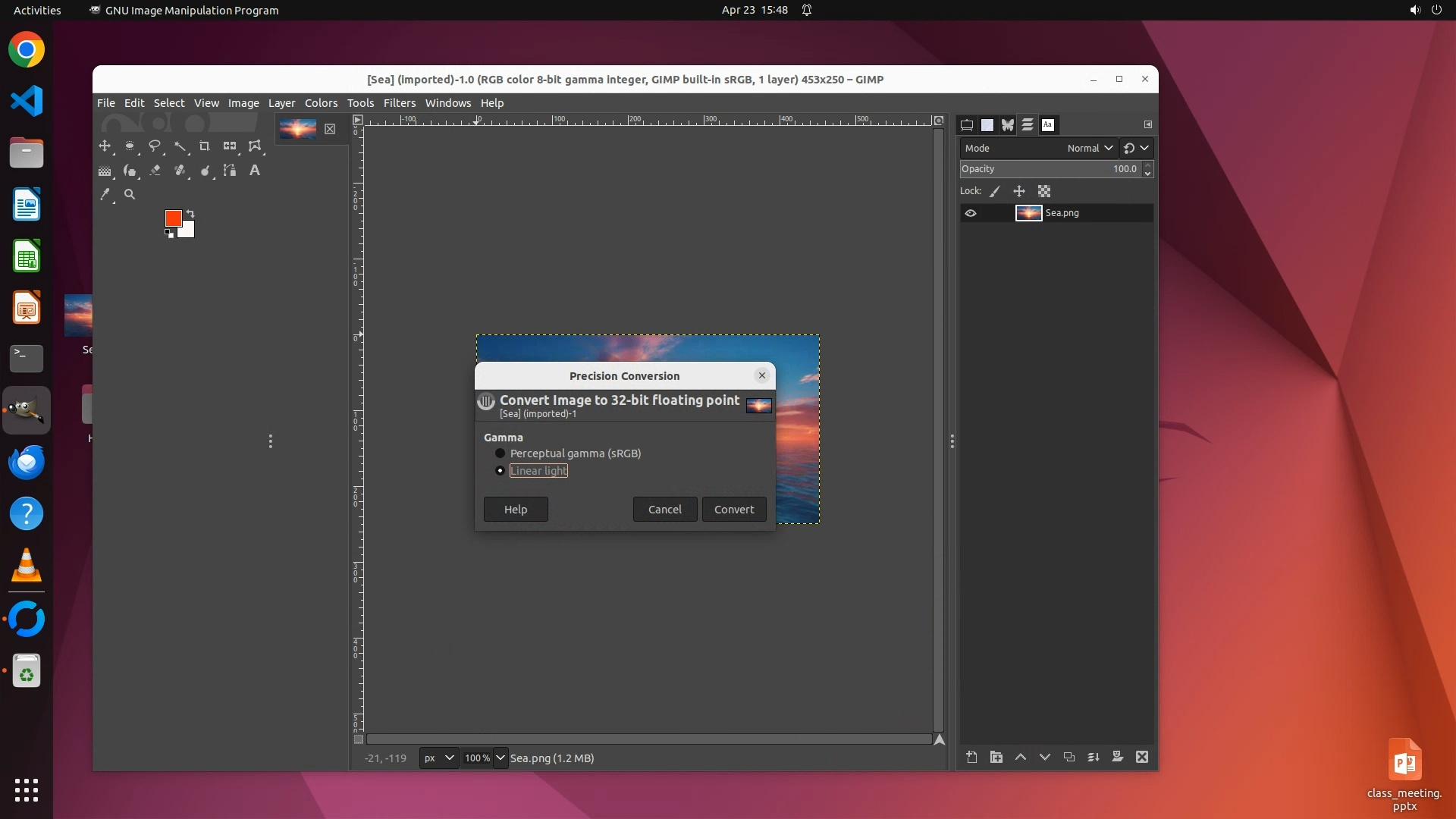The image size is (1456, 819).
Task: Click the orange foreground color swatch
Action: pos(173,218)
